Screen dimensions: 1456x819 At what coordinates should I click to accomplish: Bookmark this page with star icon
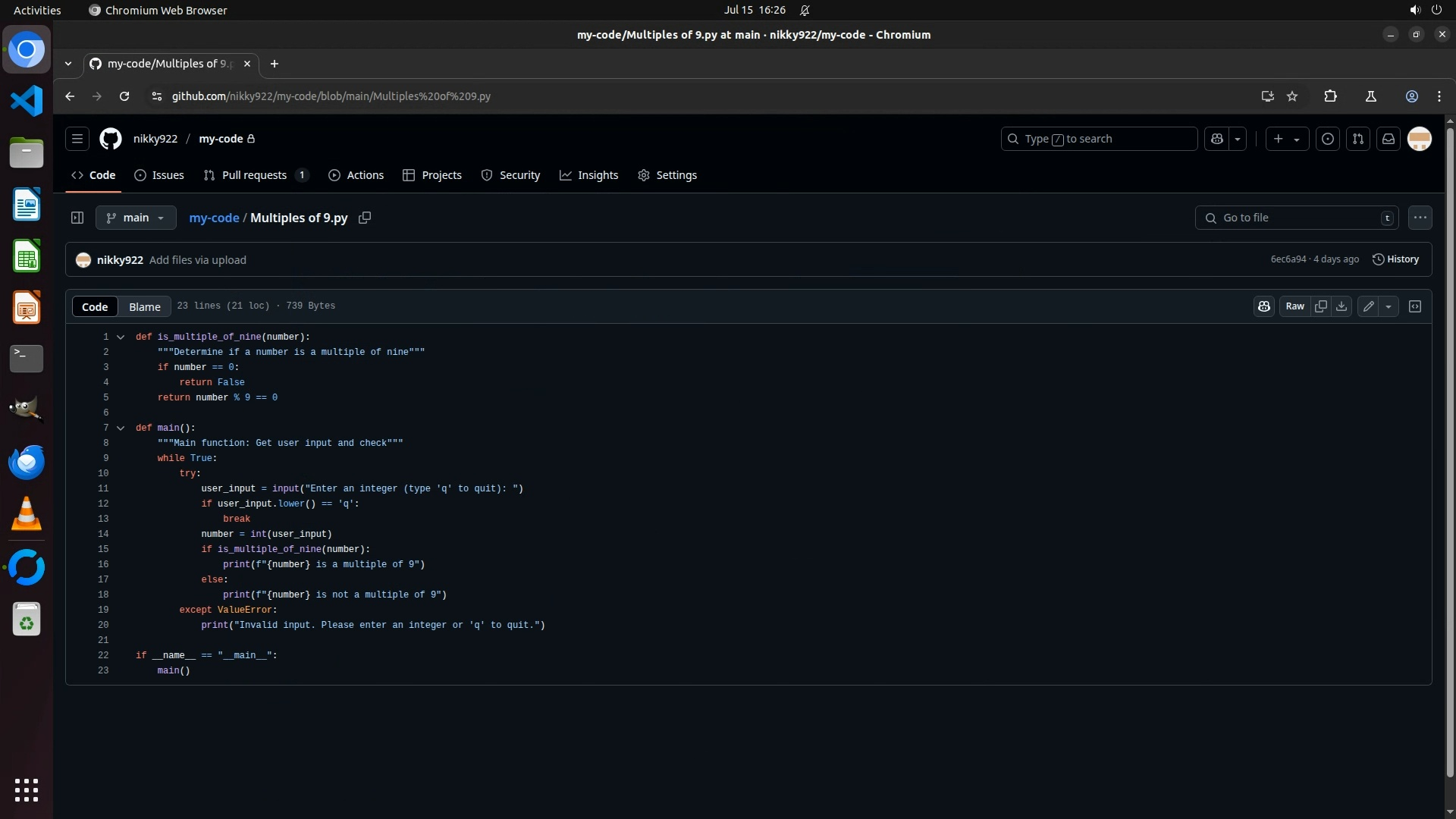click(1292, 96)
